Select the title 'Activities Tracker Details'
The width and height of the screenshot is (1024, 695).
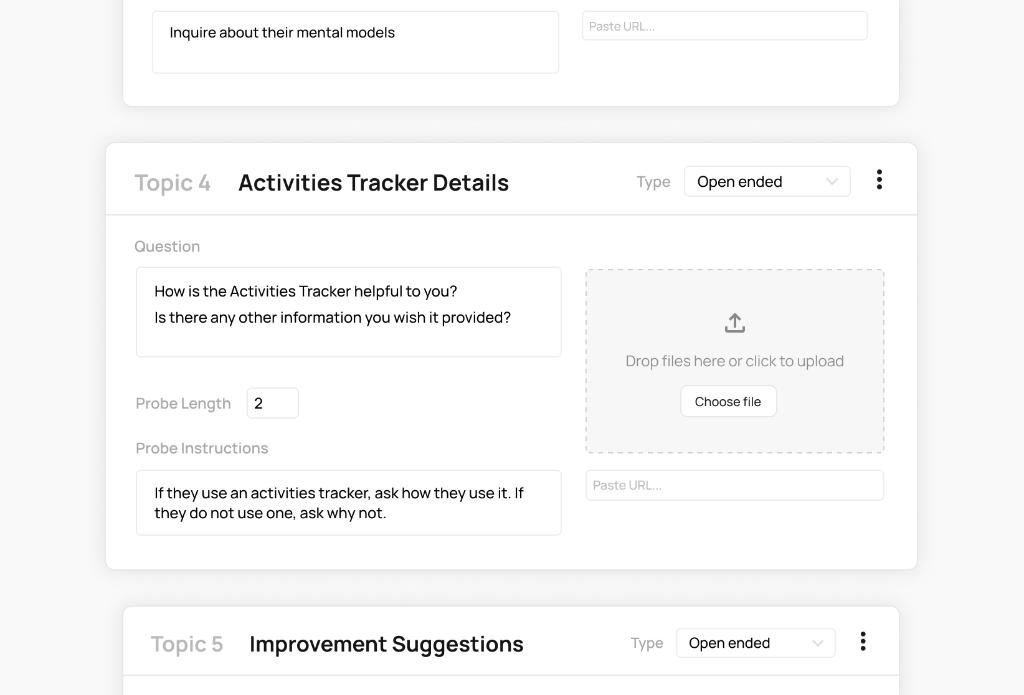tap(373, 183)
